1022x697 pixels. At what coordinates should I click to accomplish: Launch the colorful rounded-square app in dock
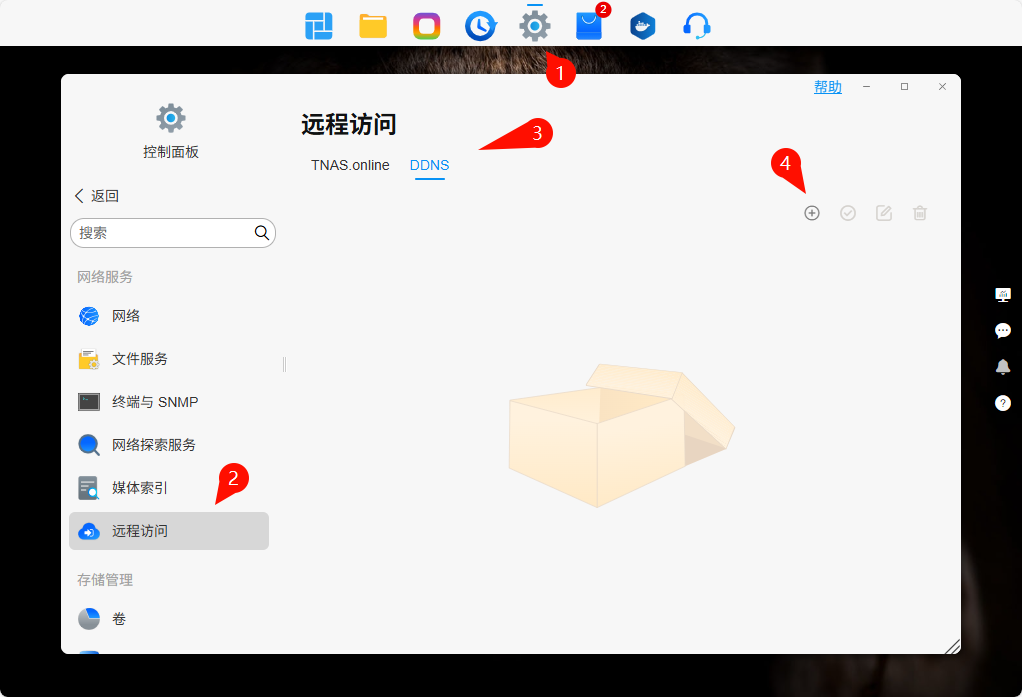click(x=427, y=26)
